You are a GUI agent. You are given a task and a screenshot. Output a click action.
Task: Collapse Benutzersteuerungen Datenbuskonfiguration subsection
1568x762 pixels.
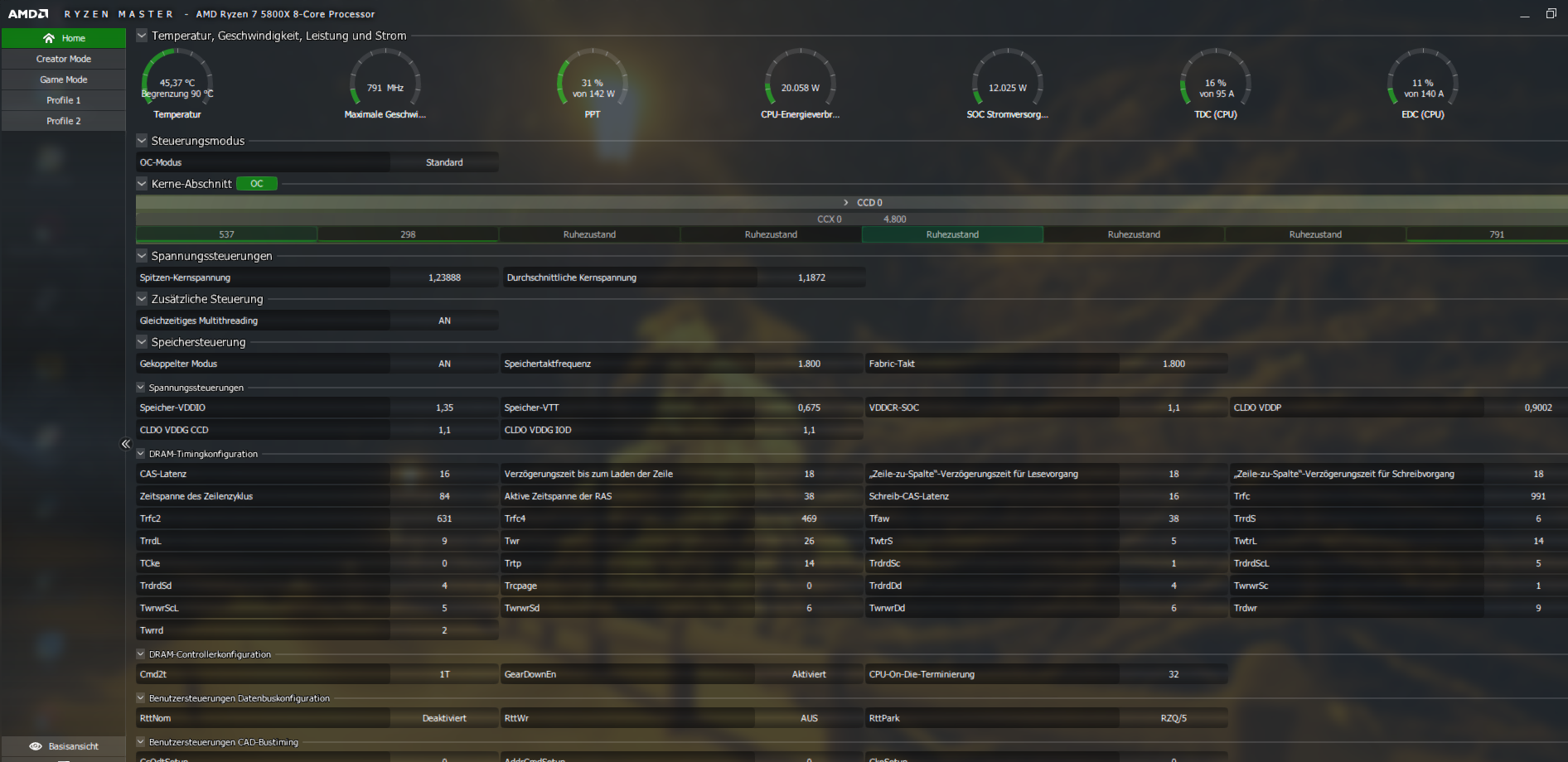pos(141,698)
